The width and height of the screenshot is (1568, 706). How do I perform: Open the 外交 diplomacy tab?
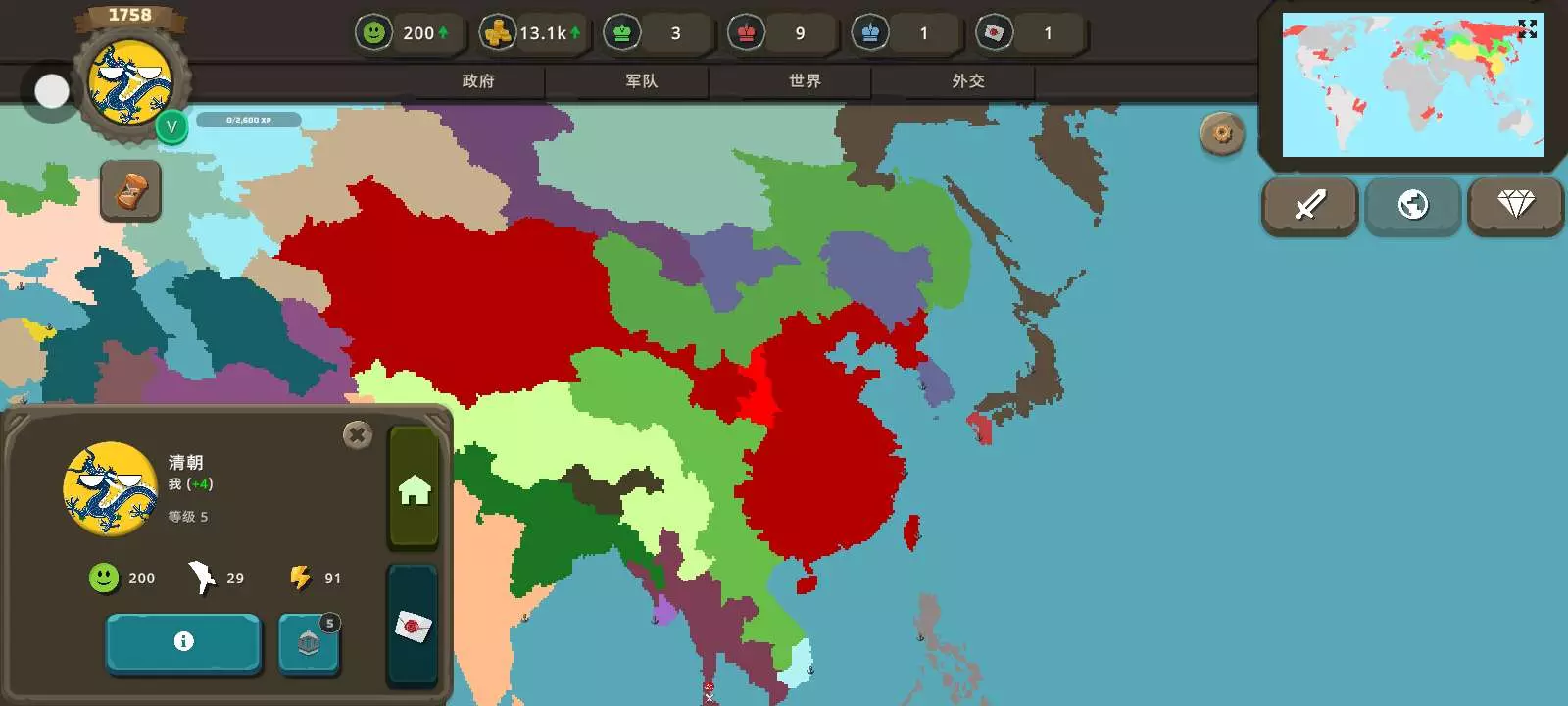coord(968,81)
